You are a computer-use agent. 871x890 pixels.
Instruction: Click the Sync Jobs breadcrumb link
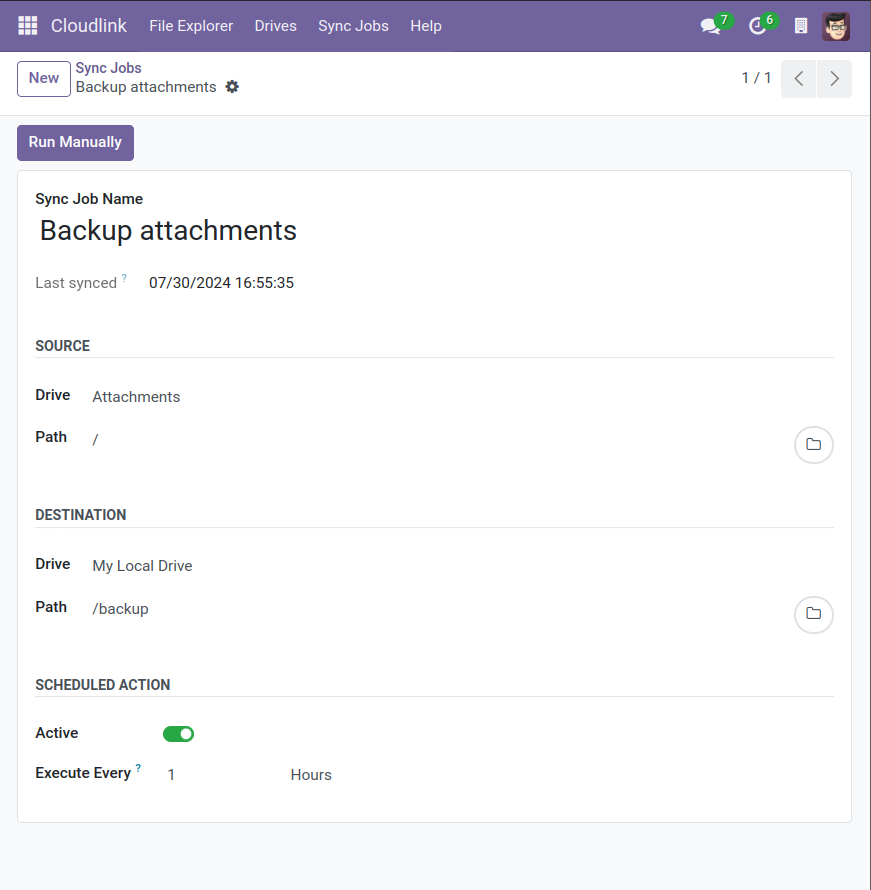tap(108, 68)
